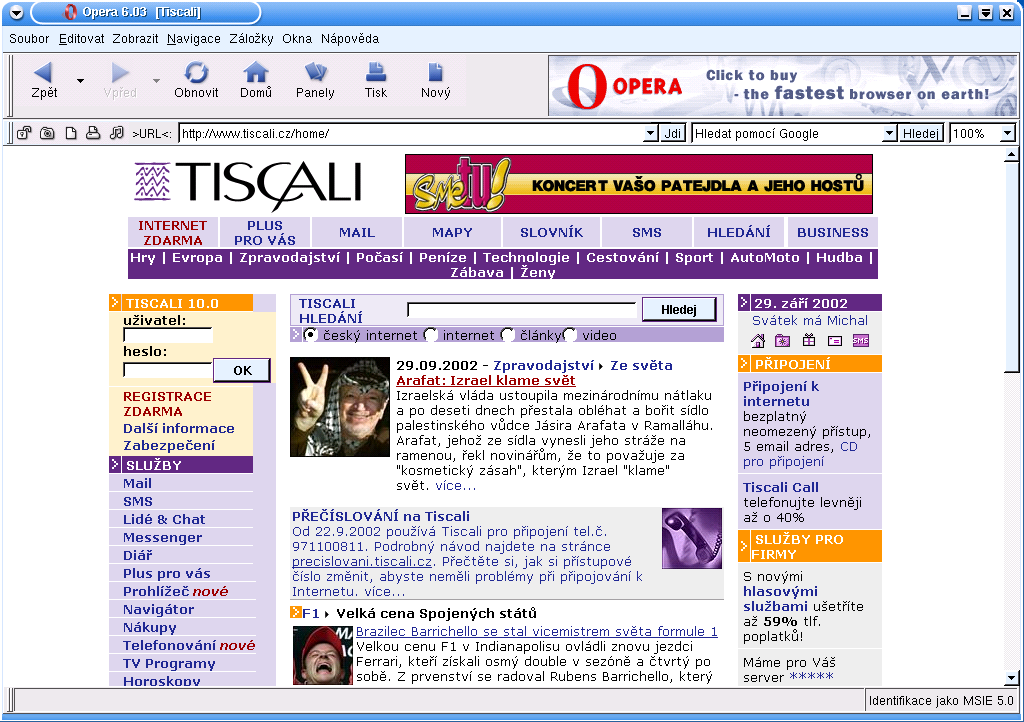Open the Soubor menu
Screen dimensions: 1024x722
tap(29, 39)
